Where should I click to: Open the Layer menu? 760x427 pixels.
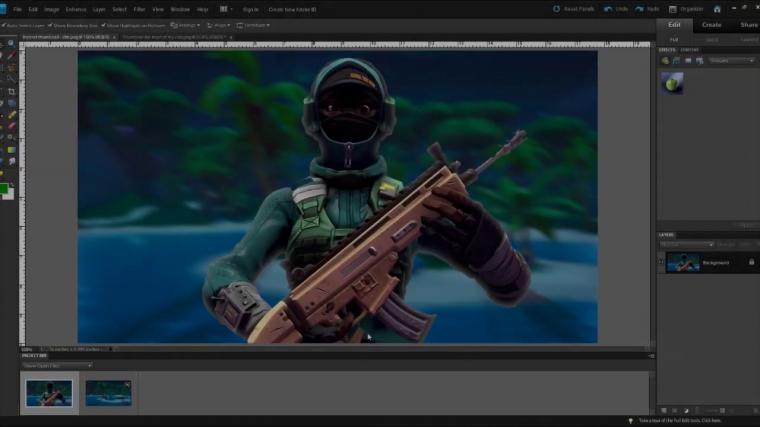(99, 9)
